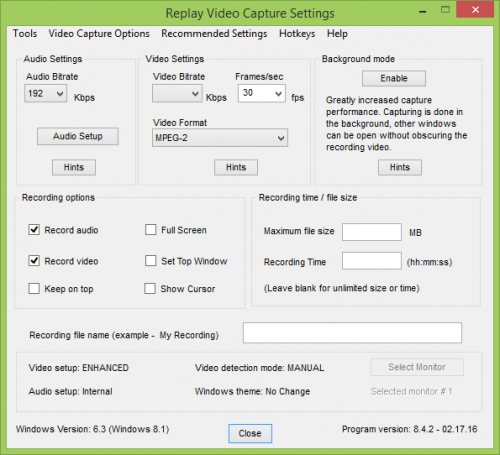Open the Tools menu
The image size is (500, 455).
point(25,34)
